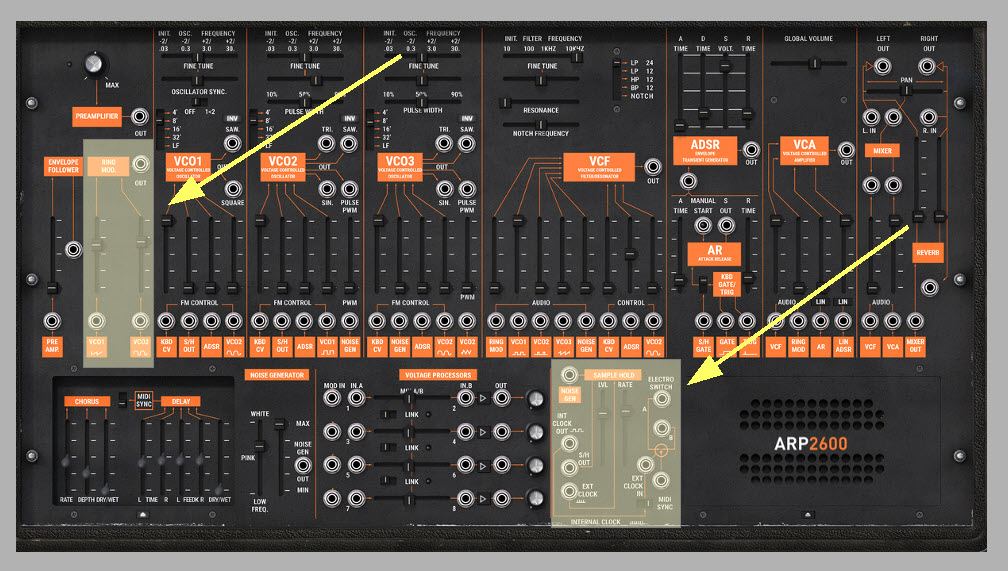Click the VCF RING MOD audio input jack
Viewport: 1008px width, 571px height.
coord(496,321)
